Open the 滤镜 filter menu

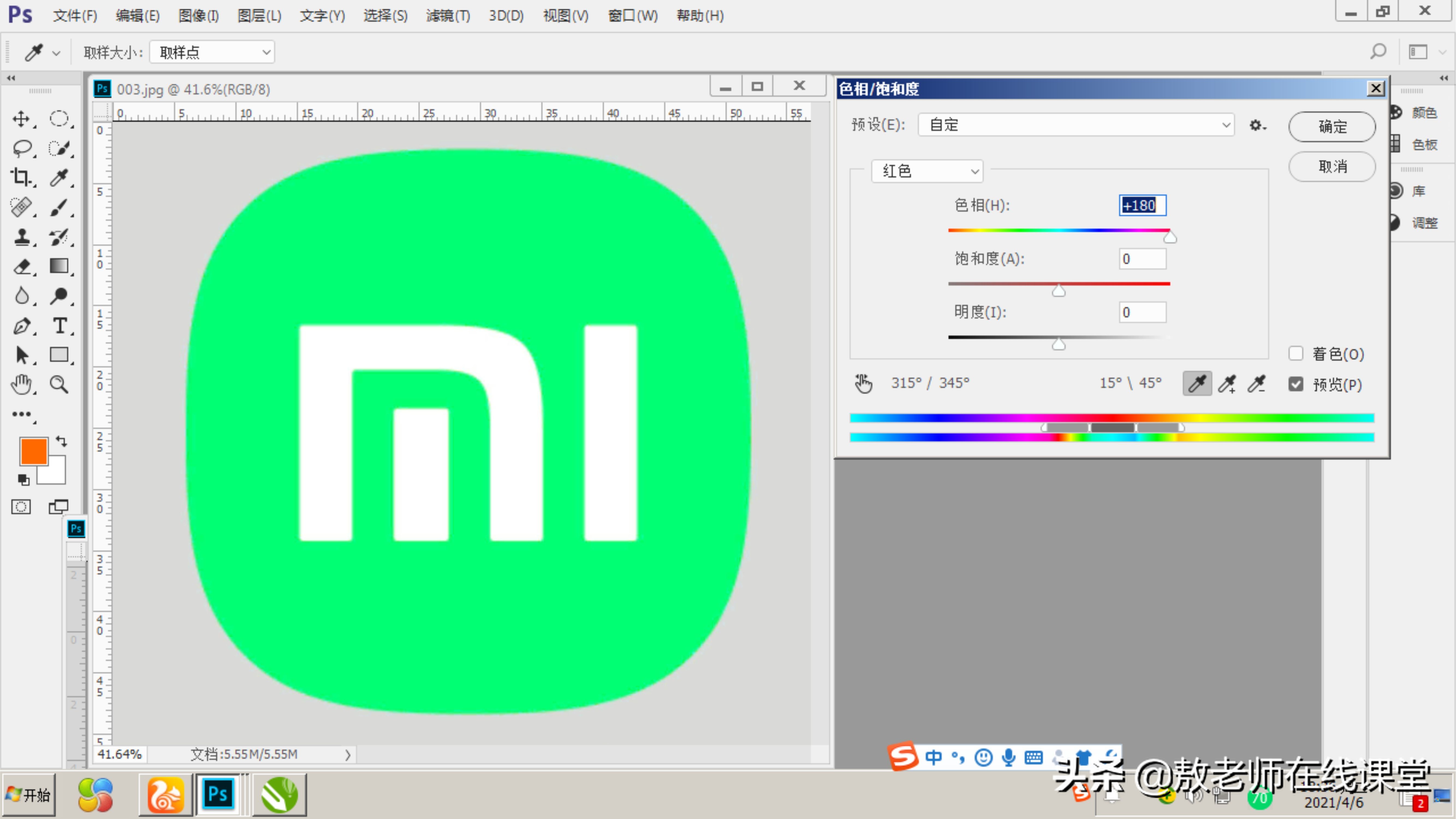pos(448,15)
